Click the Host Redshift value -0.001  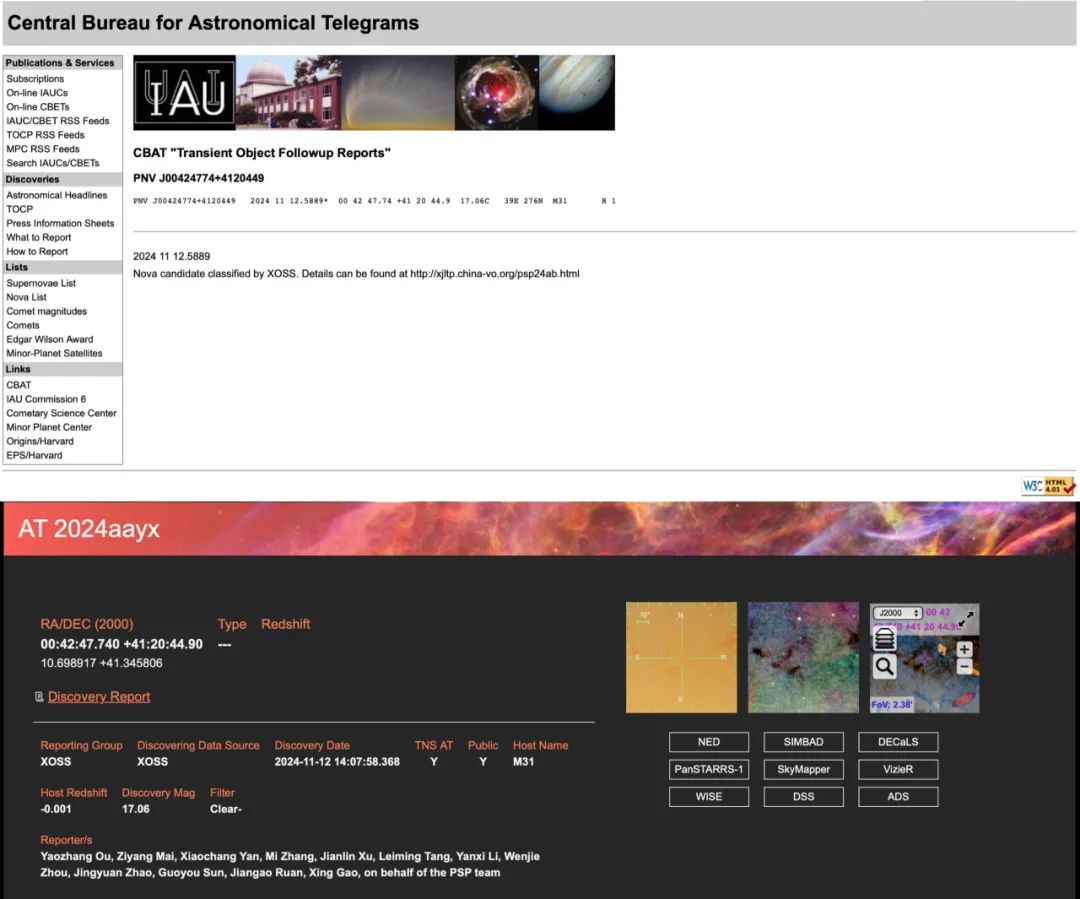click(56, 809)
